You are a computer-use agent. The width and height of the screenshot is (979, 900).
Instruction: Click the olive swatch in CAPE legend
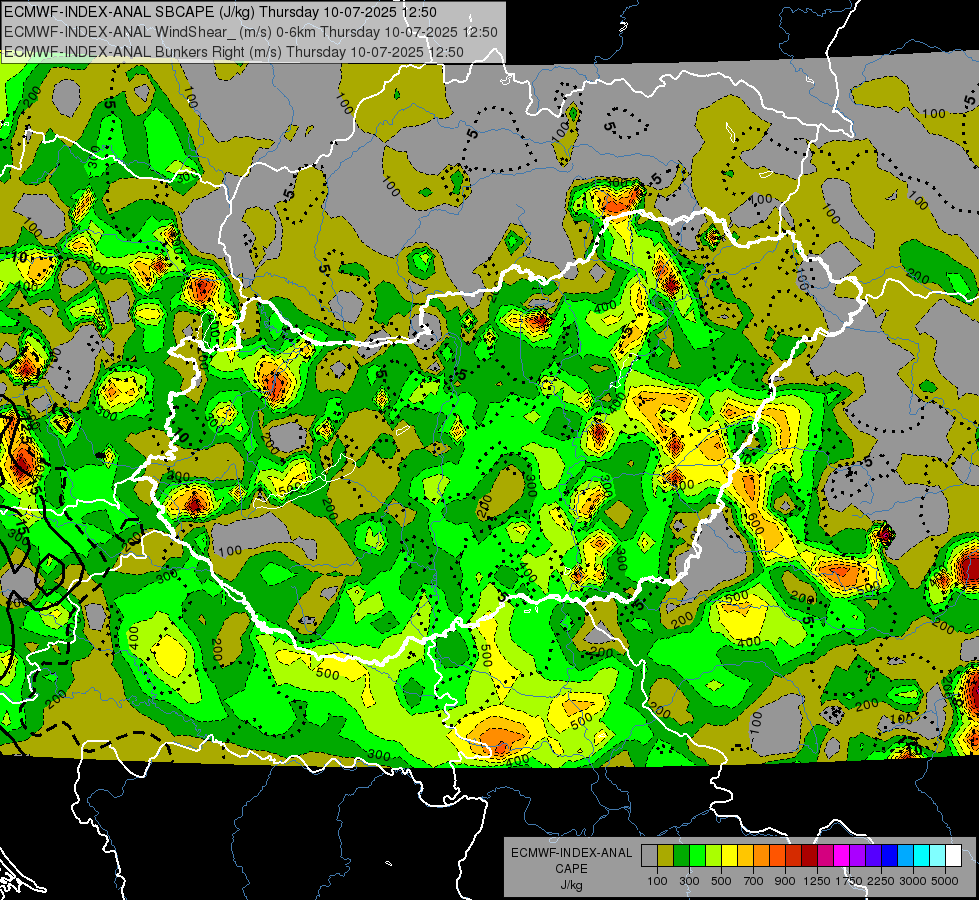tap(666, 855)
